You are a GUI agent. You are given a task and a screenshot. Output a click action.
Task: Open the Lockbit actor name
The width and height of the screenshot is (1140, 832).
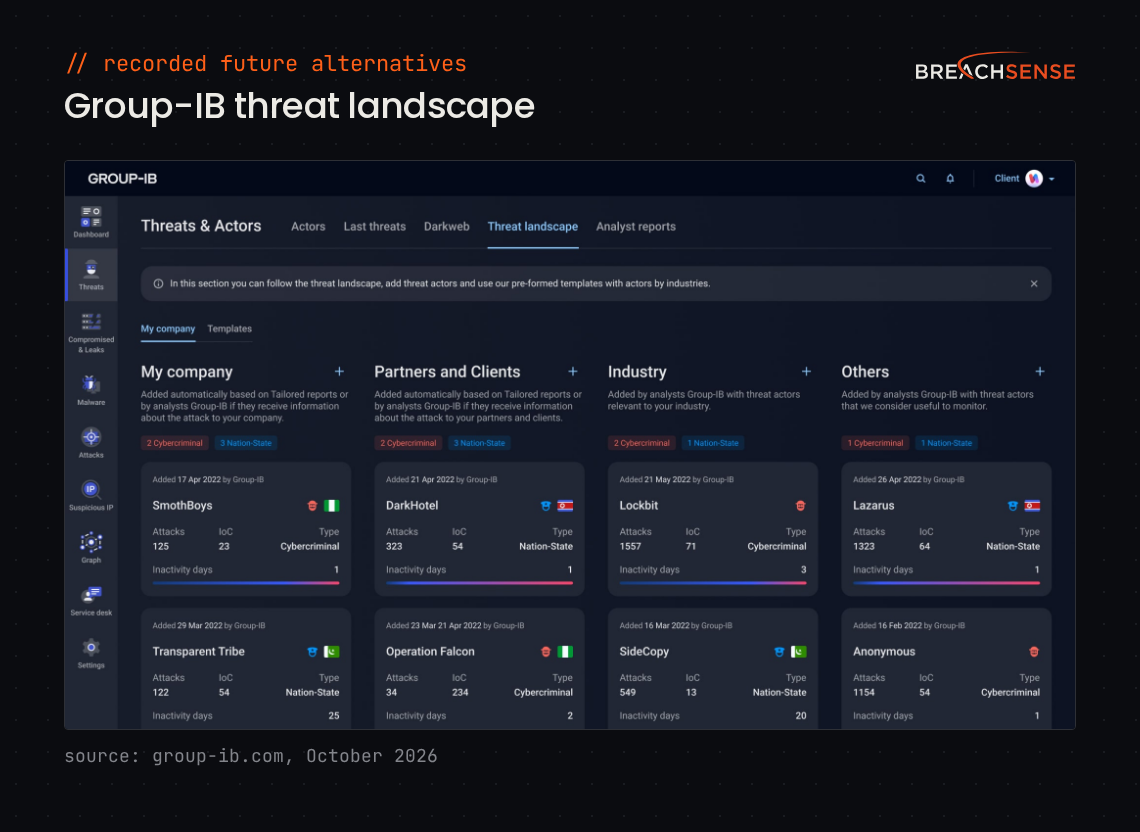point(638,505)
